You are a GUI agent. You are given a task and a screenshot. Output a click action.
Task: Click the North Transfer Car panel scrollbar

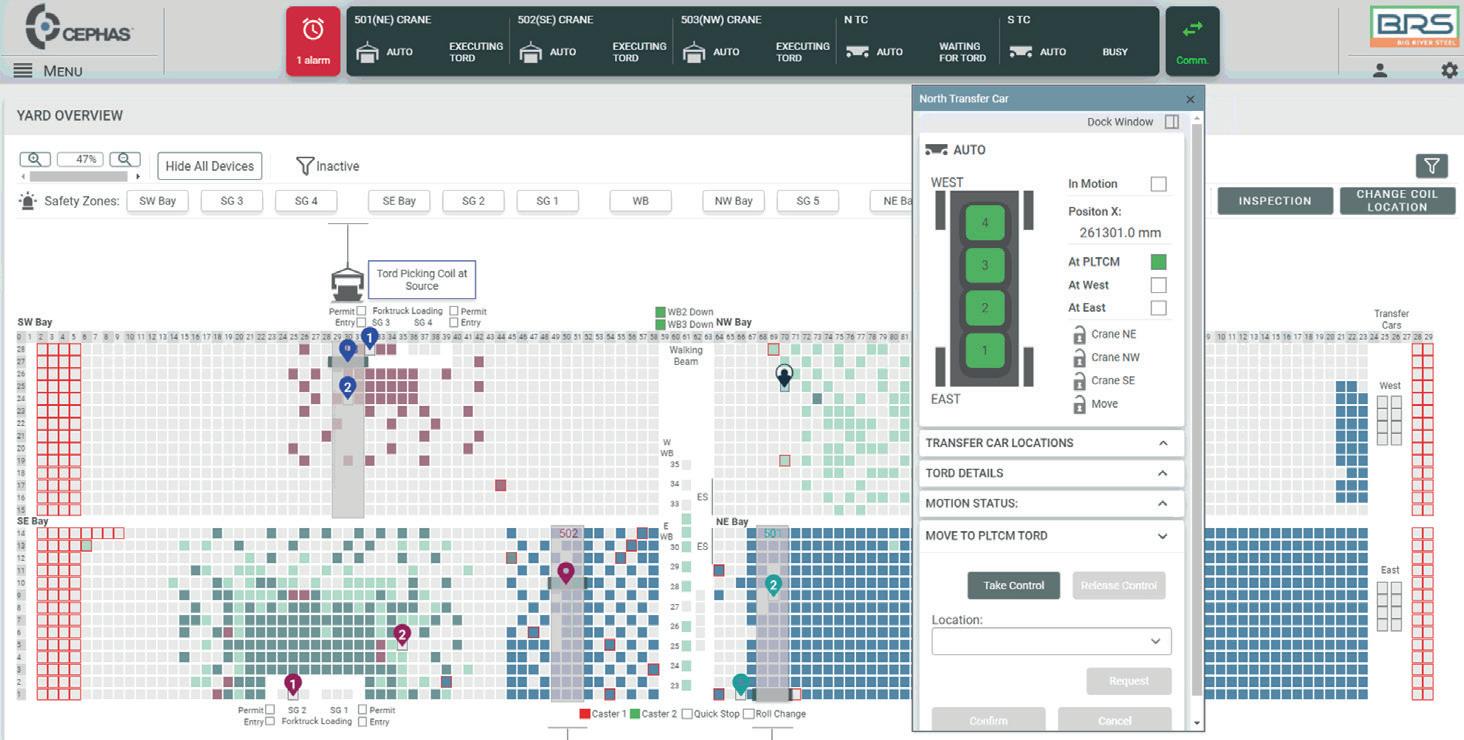click(1197, 410)
